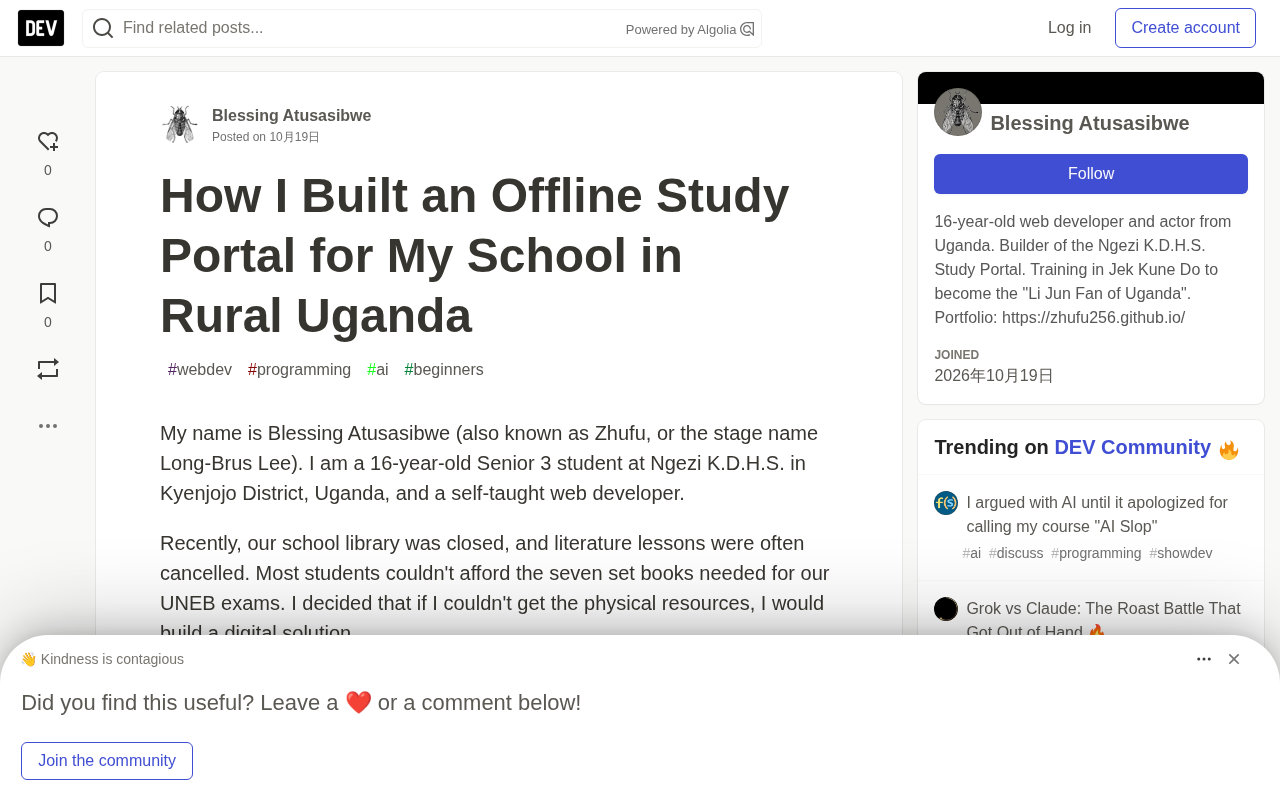Jump to comments via speech bubble

(48, 218)
